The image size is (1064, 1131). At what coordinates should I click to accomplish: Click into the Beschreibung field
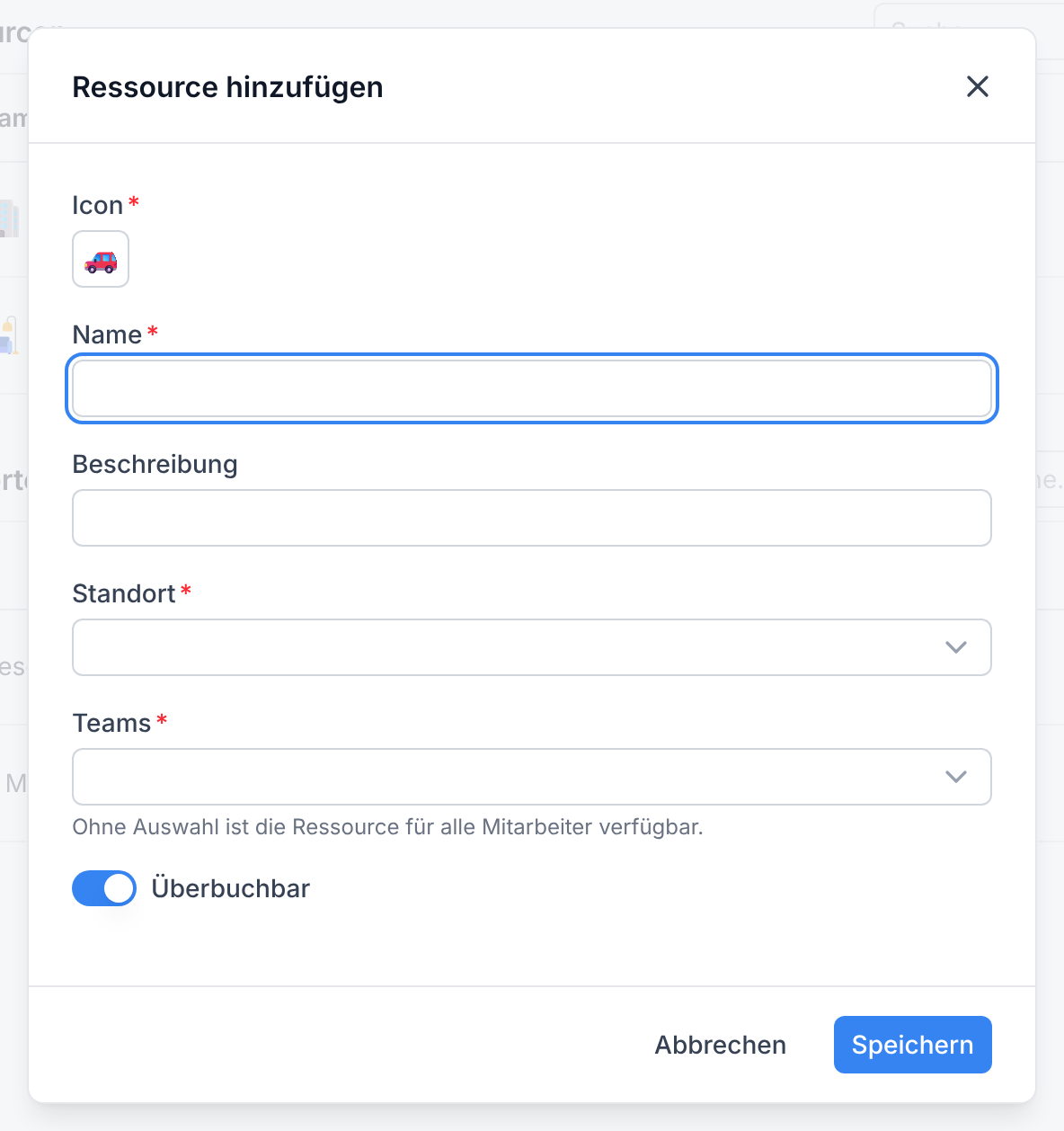click(x=532, y=518)
